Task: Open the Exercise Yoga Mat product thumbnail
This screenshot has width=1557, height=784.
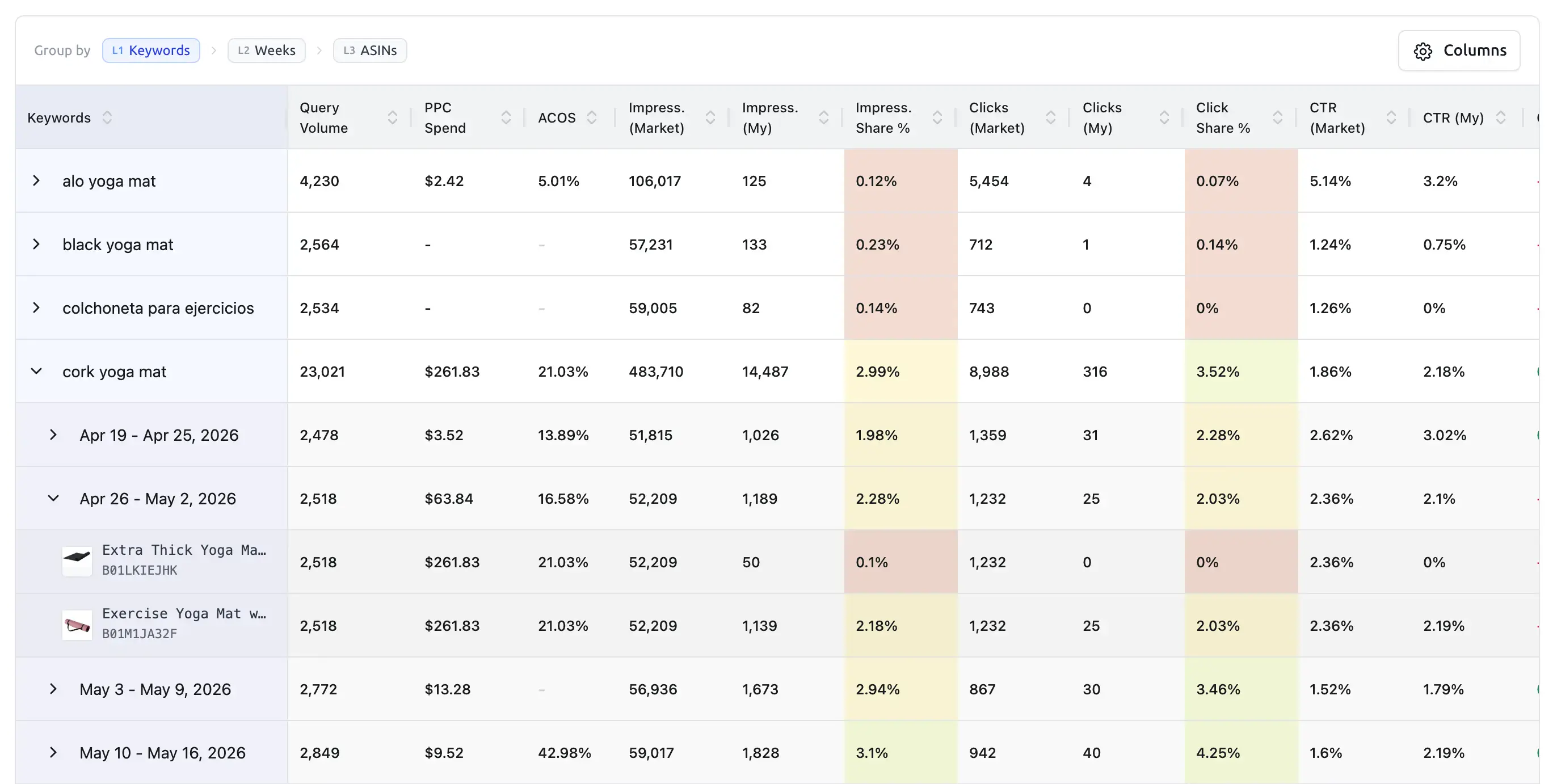Action: (77, 625)
